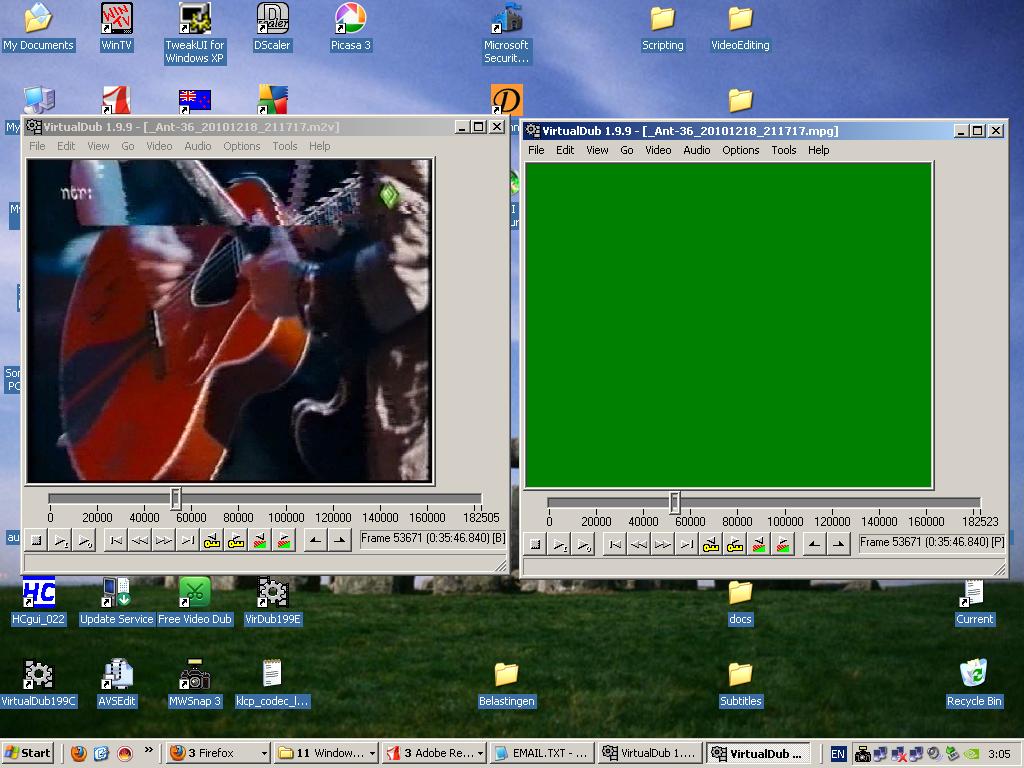Screen dimensions: 1024x768
Task: Jump to end in left VirtualDub window
Action: [188, 541]
